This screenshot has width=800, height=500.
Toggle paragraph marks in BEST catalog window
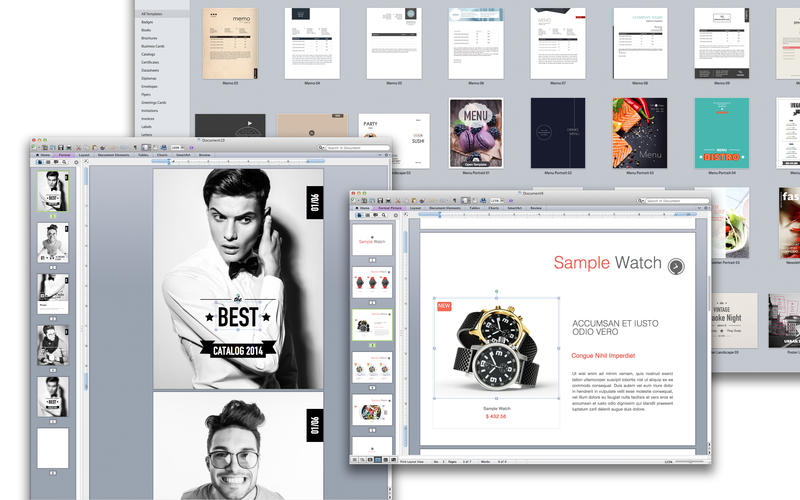click(x=135, y=147)
